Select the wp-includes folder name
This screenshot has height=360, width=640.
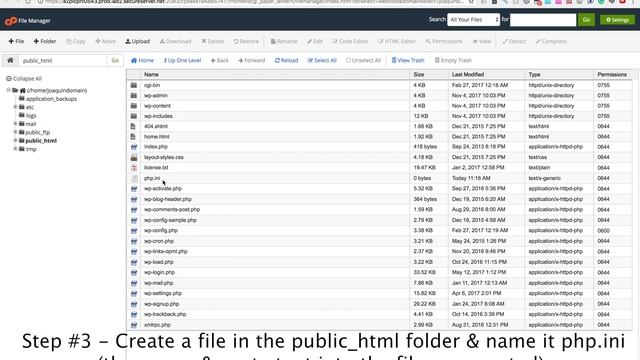tap(158, 116)
